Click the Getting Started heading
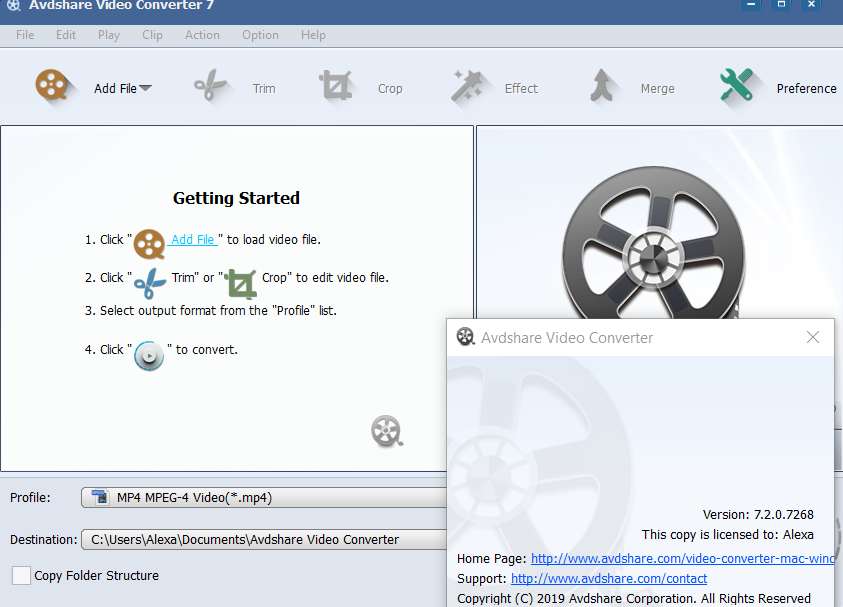Screen dimensions: 843x607 point(236,198)
